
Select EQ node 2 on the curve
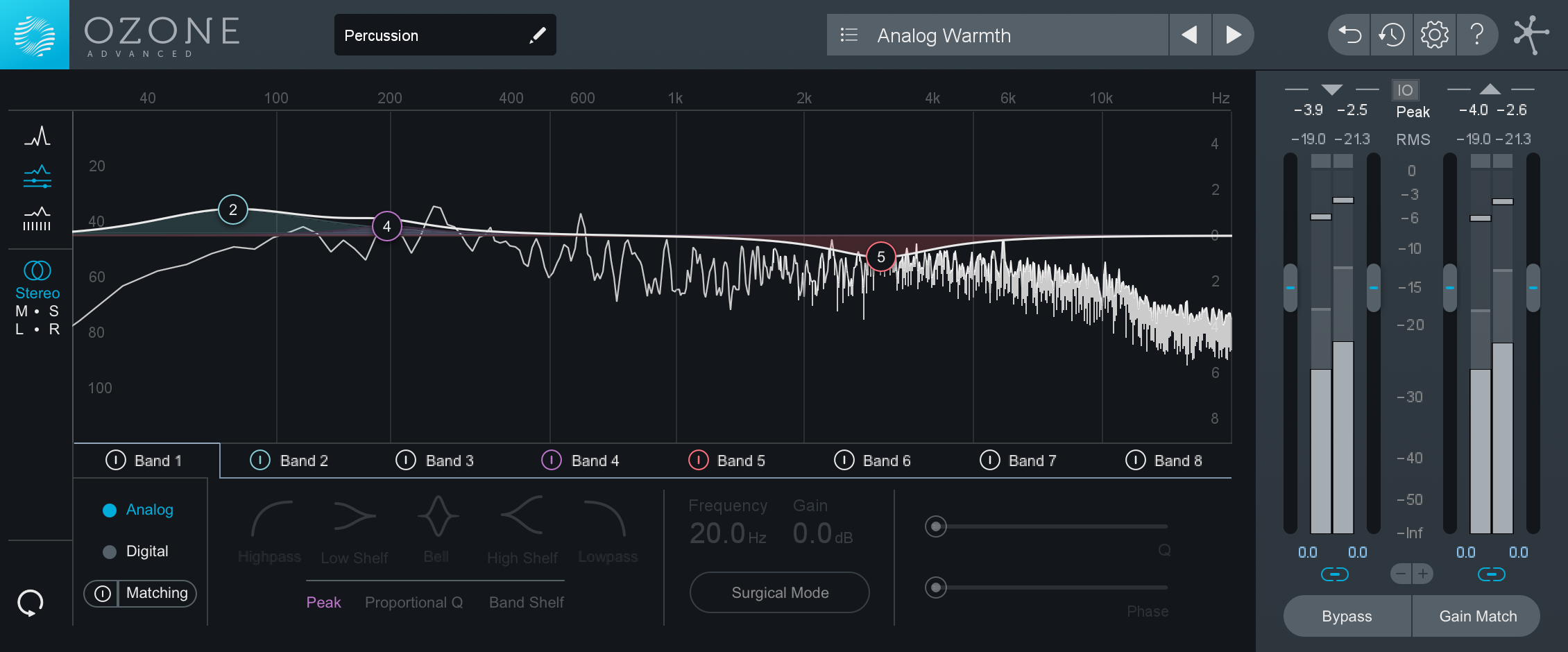click(x=233, y=209)
